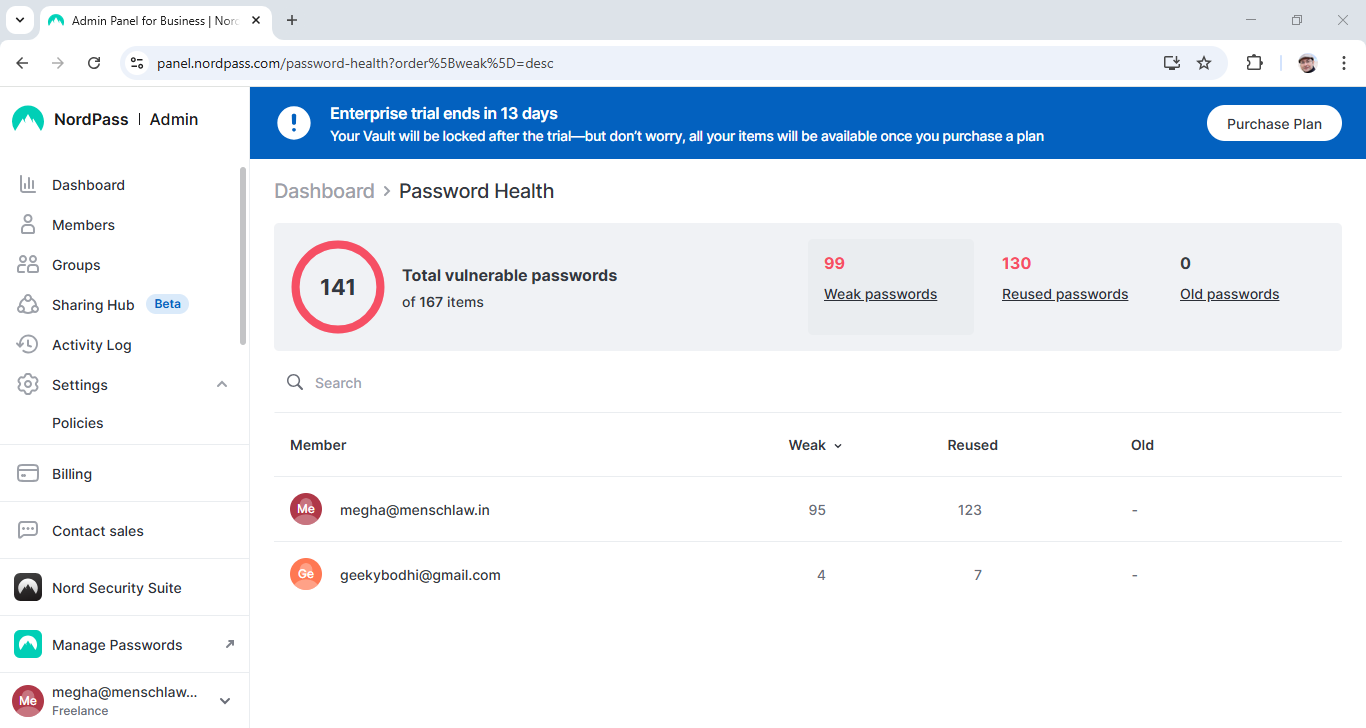Open the Dashboard sidebar item
This screenshot has height=728, width=1366.
point(88,185)
